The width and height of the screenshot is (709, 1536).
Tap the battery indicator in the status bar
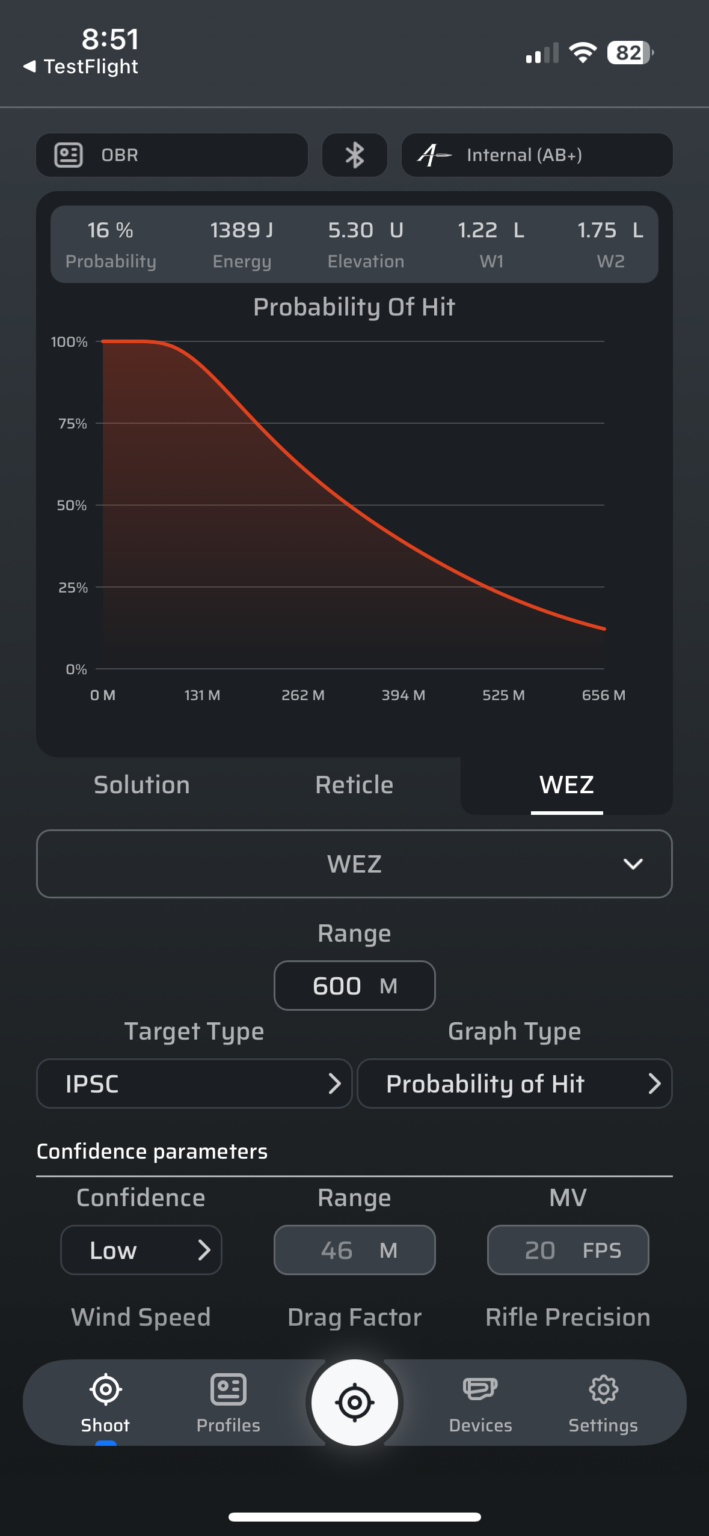tap(629, 52)
